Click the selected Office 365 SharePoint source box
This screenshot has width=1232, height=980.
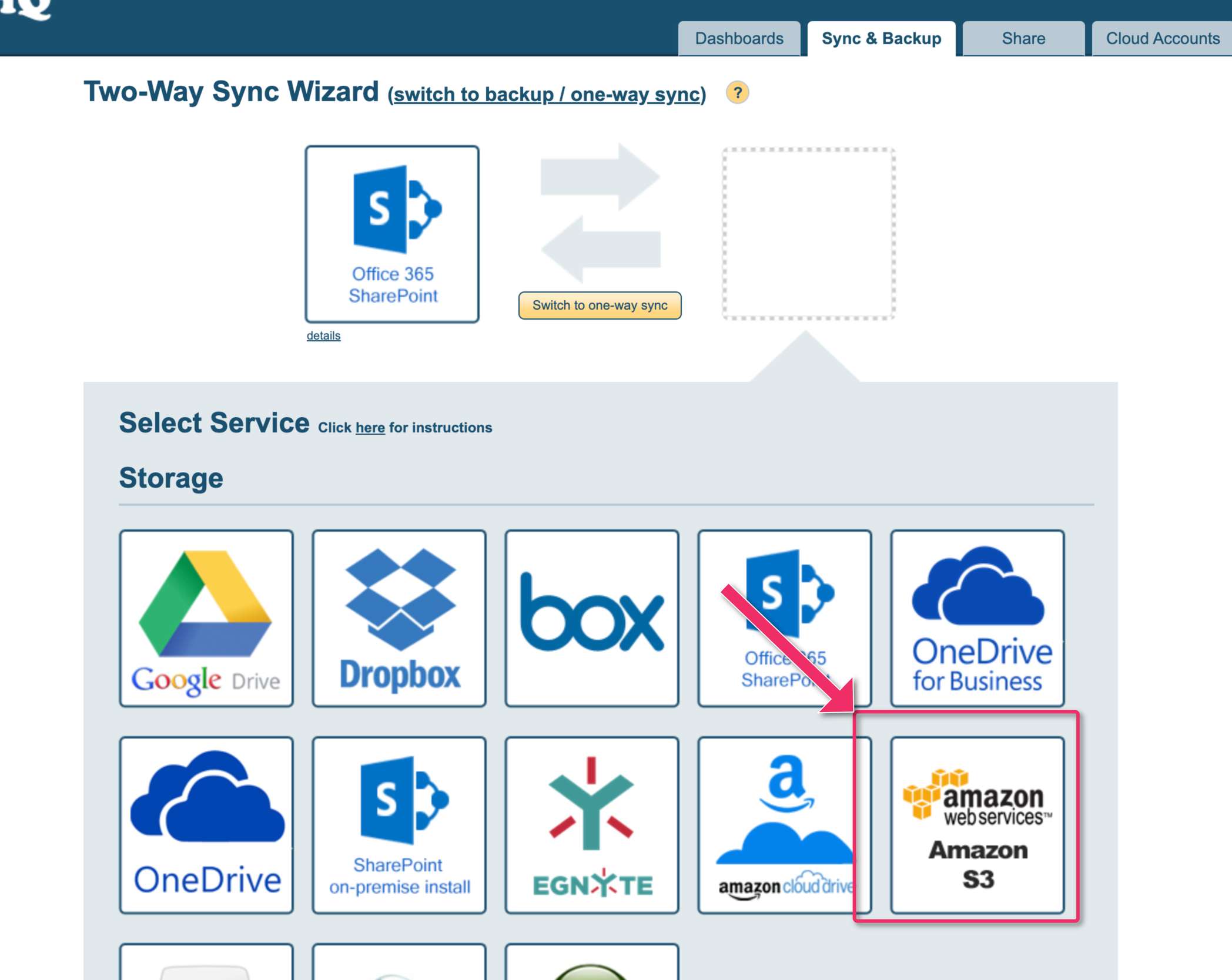click(392, 234)
